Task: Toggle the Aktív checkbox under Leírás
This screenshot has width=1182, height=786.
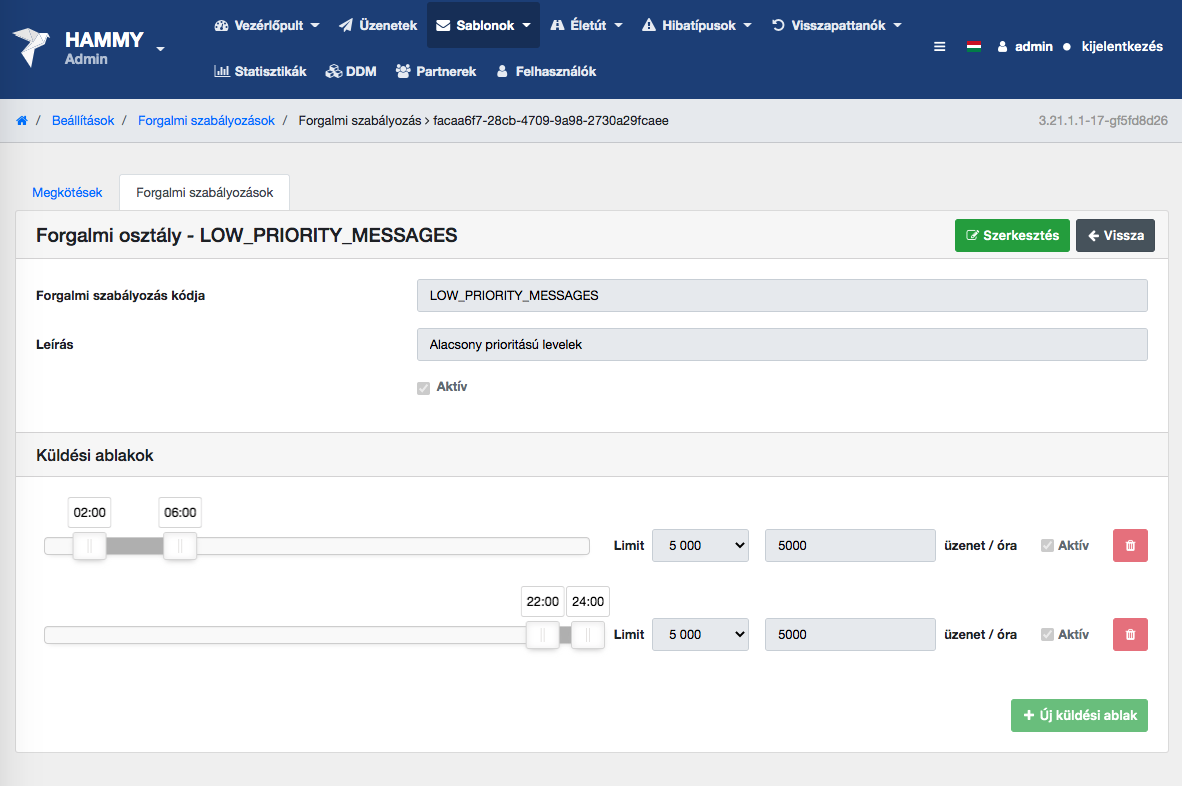Action: coord(423,388)
